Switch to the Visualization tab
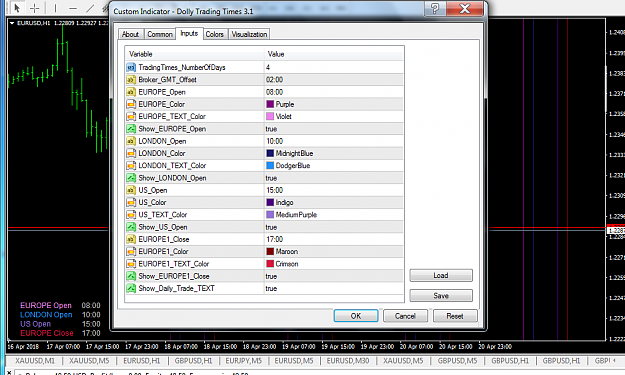625x375 pixels. pyautogui.click(x=249, y=34)
